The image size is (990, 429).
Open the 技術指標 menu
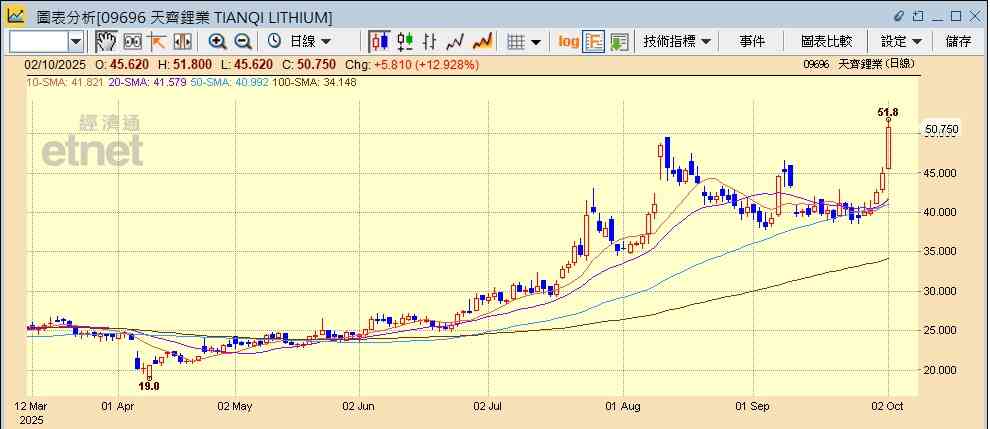click(x=677, y=41)
